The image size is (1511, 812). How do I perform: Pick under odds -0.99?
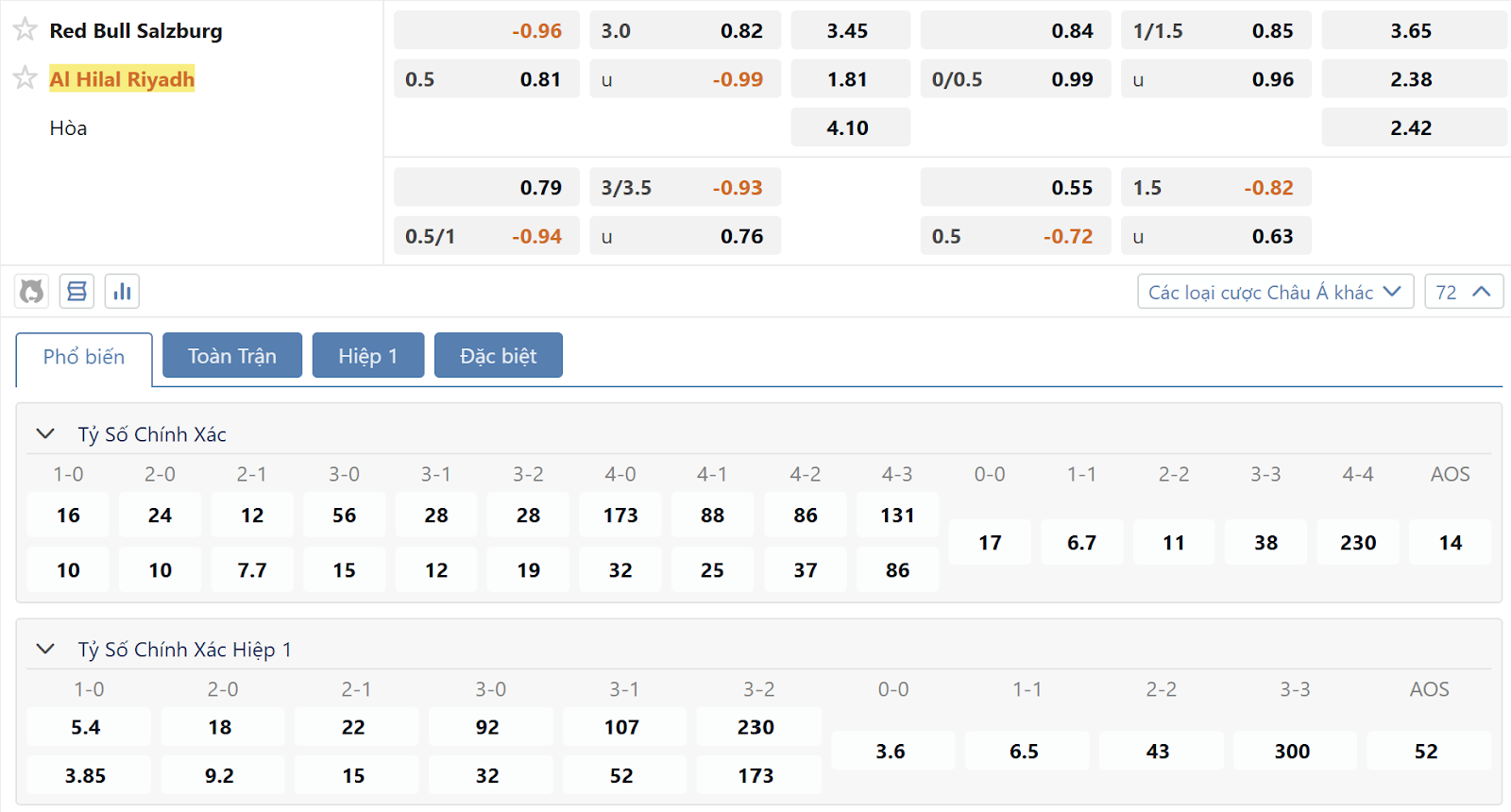click(x=685, y=79)
